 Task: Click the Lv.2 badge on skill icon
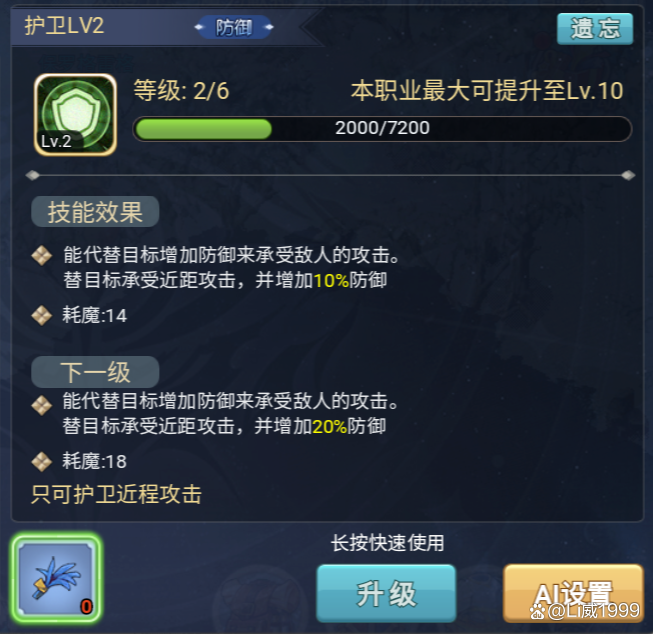coord(56,141)
